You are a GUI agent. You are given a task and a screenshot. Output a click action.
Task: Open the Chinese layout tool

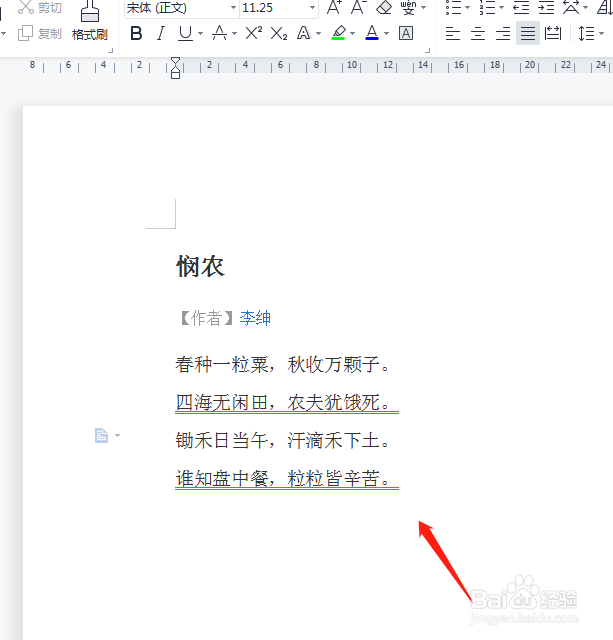(571, 7)
